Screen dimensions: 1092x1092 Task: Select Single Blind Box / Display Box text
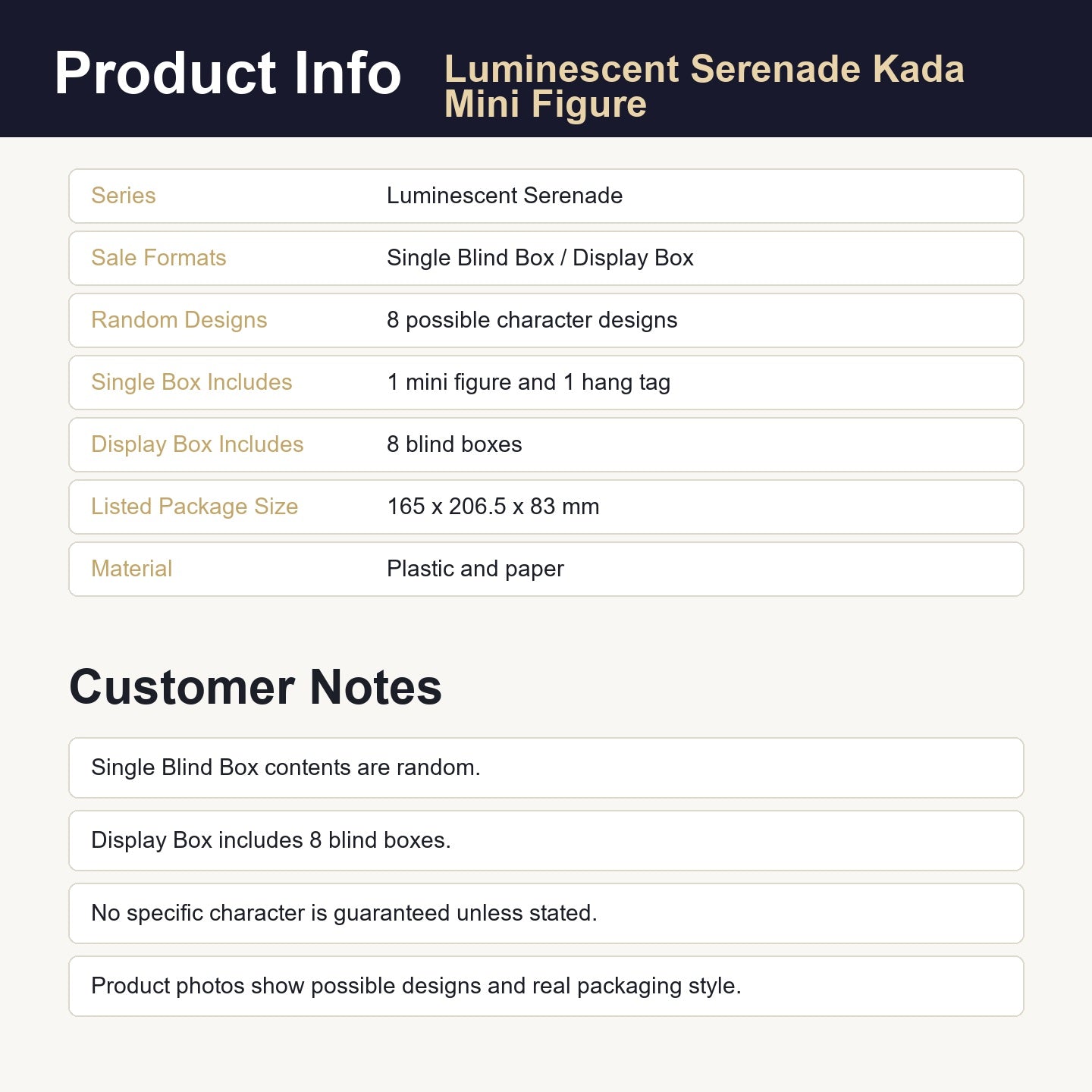(540, 258)
